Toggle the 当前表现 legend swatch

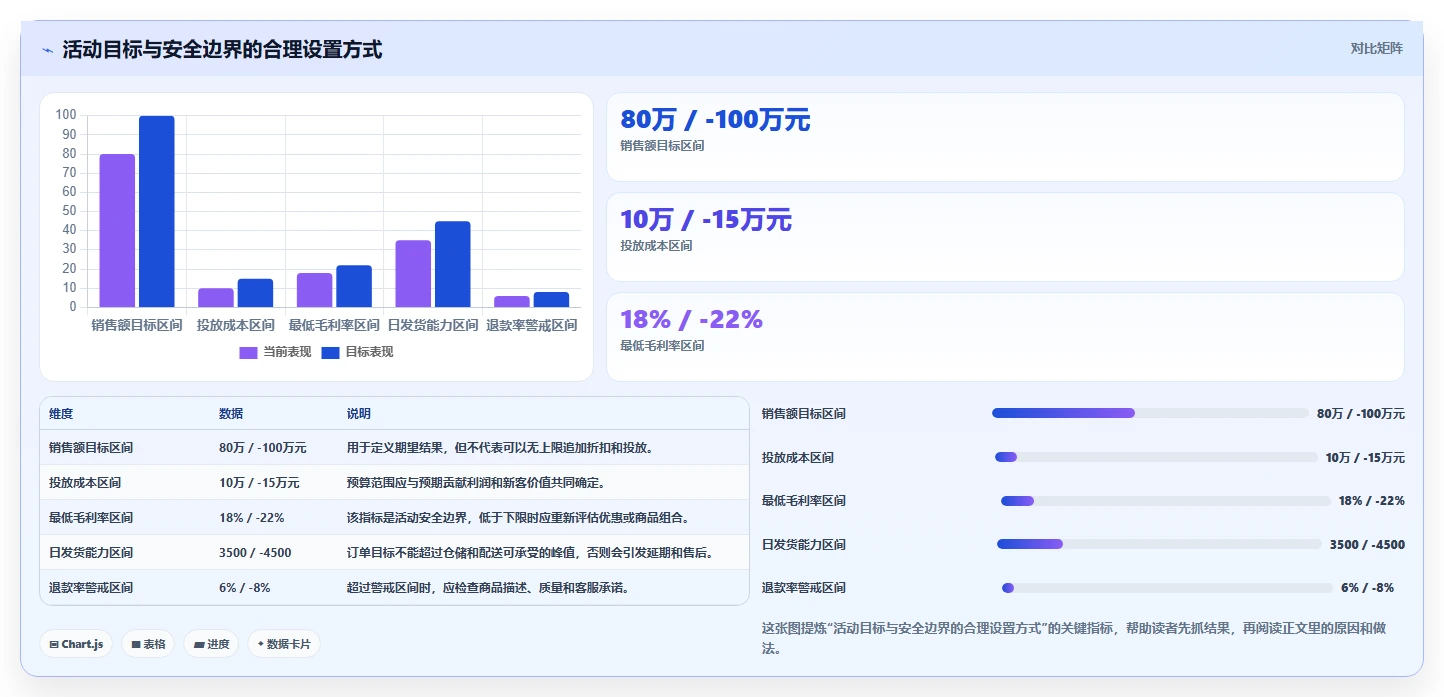pyautogui.click(x=249, y=352)
